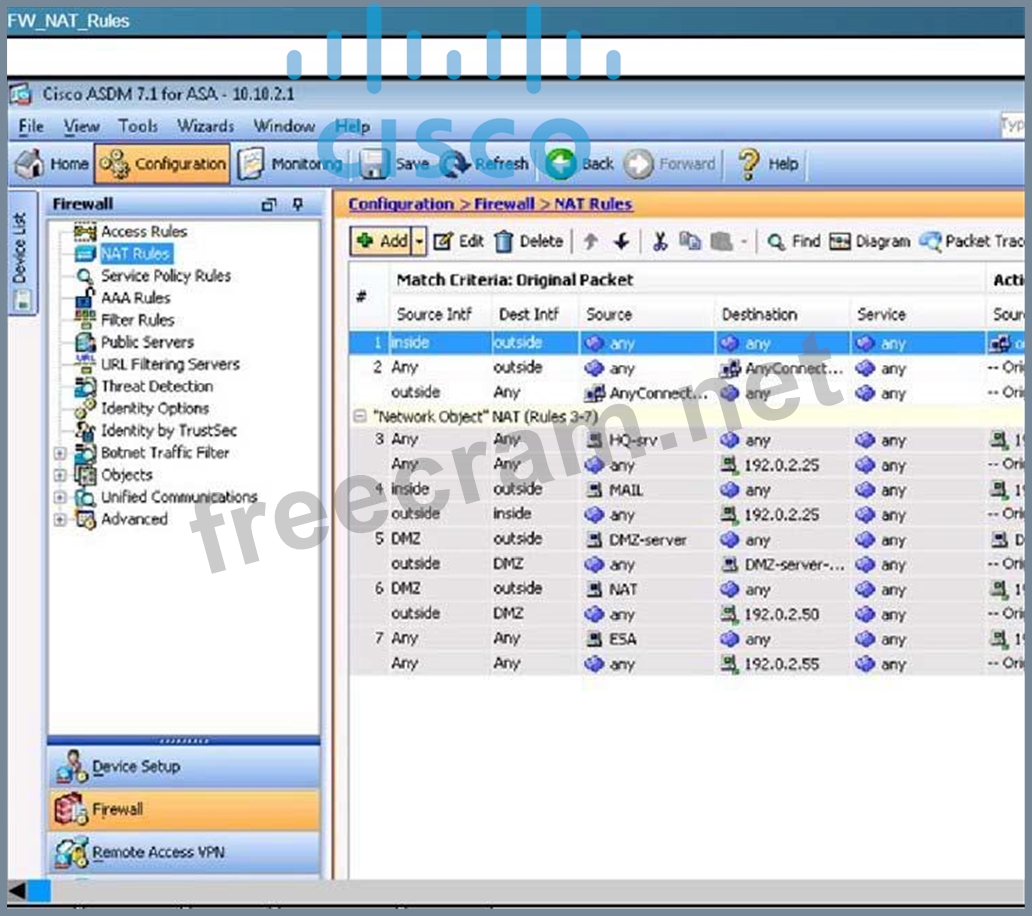Open the Remote Access VPN section
The width and height of the screenshot is (1032, 916).
(x=157, y=852)
